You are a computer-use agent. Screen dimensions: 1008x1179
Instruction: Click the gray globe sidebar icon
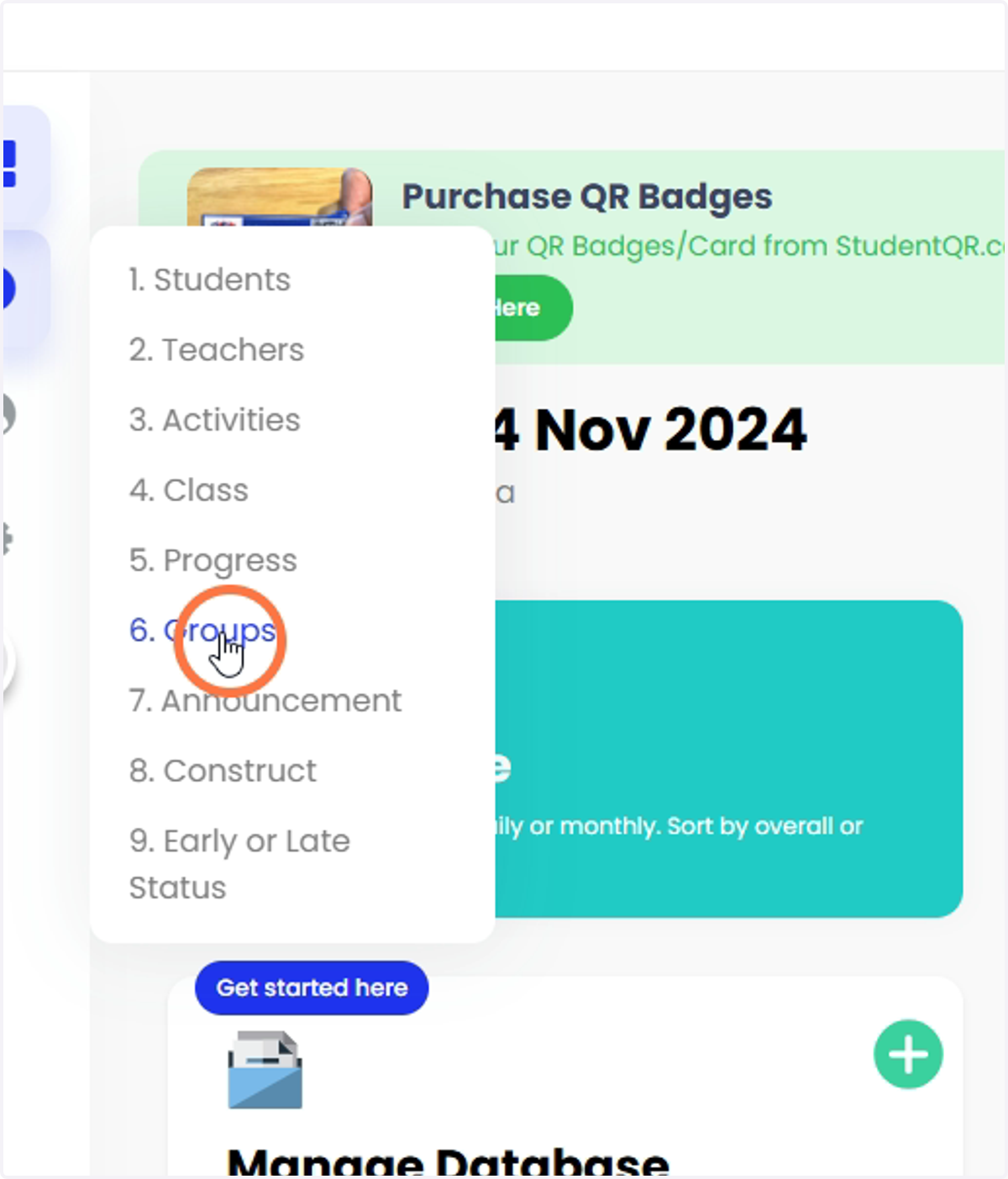[x=8, y=414]
